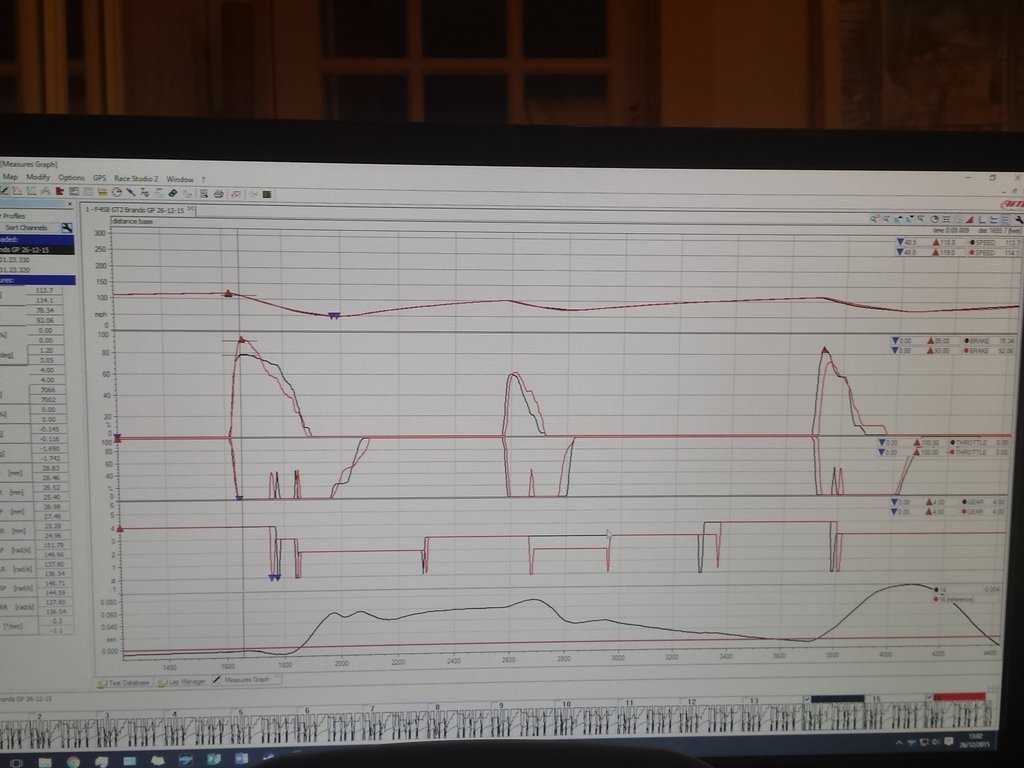Switch to the Test Database tab
The height and width of the screenshot is (768, 1024).
pyautogui.click(x=124, y=682)
